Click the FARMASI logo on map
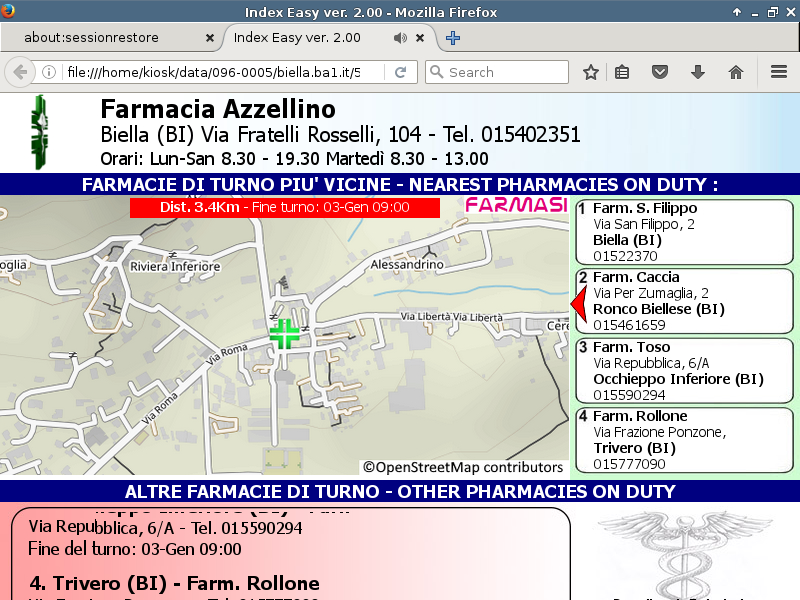 coord(516,206)
